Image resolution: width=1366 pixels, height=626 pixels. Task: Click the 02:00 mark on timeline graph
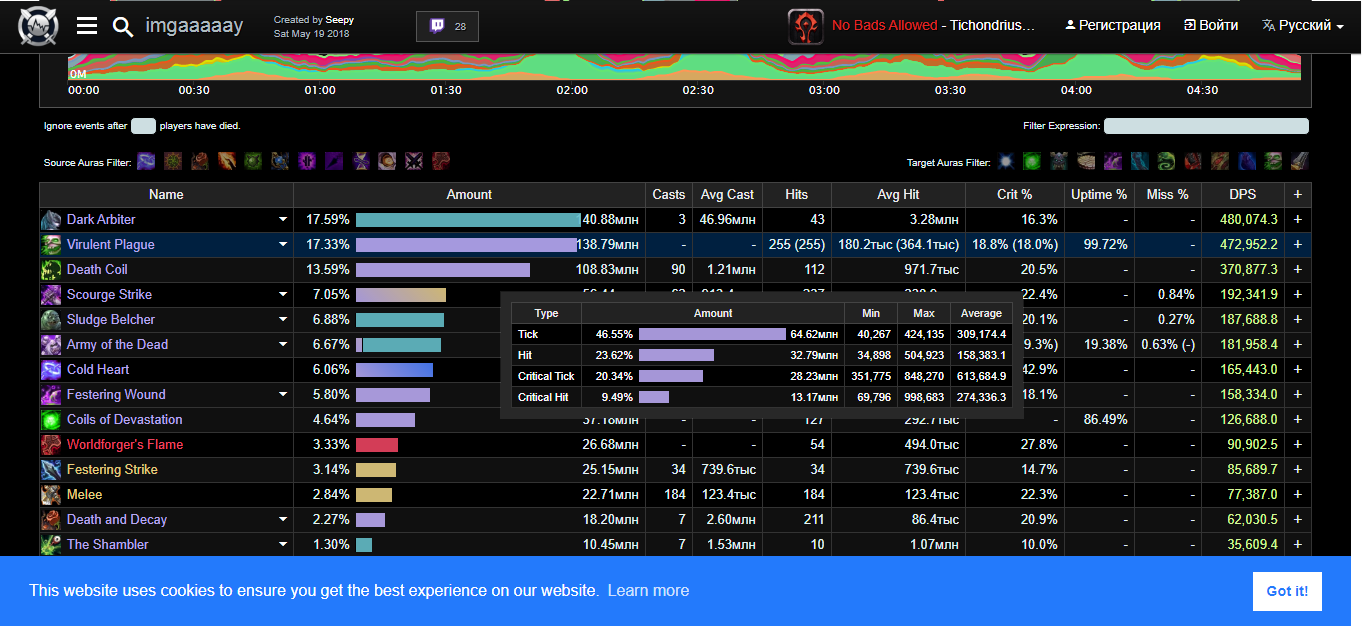[x=572, y=90]
